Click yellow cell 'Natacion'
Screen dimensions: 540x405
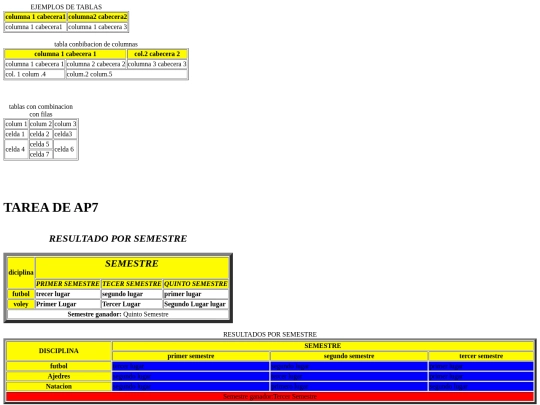click(x=59, y=386)
